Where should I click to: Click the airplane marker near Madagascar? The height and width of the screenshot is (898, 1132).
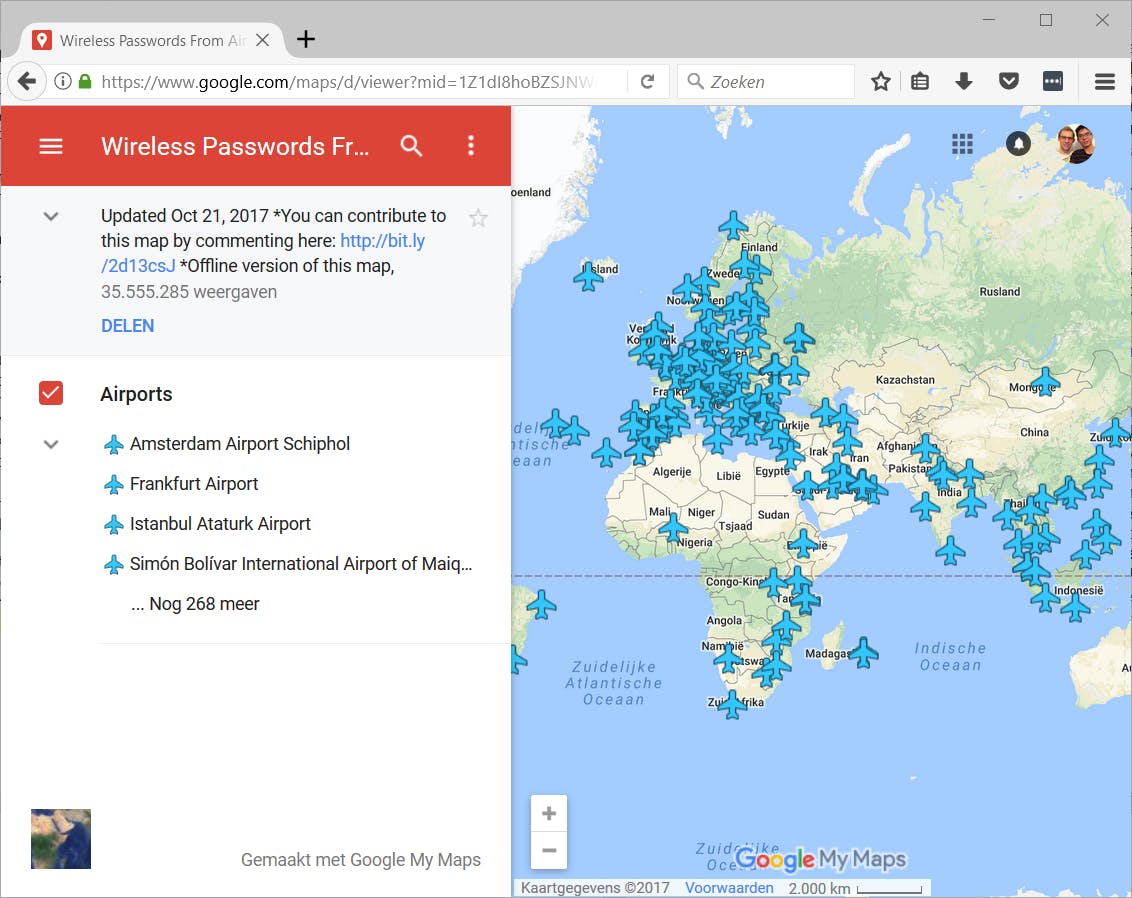coord(863,652)
